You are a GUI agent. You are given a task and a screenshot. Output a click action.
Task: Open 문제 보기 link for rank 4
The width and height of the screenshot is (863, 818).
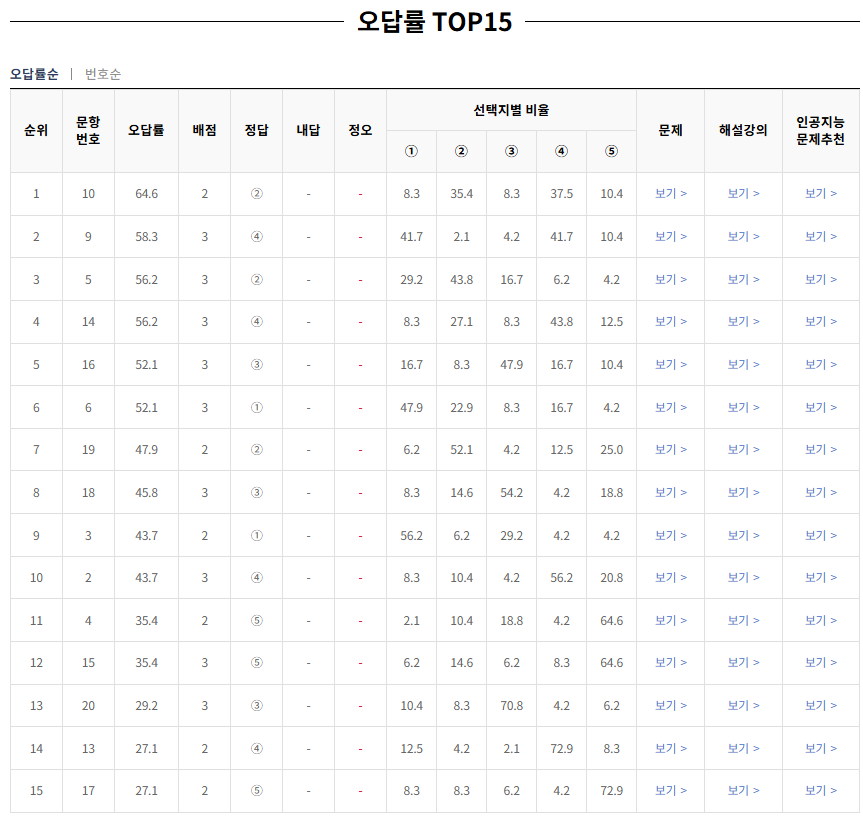[670, 321]
